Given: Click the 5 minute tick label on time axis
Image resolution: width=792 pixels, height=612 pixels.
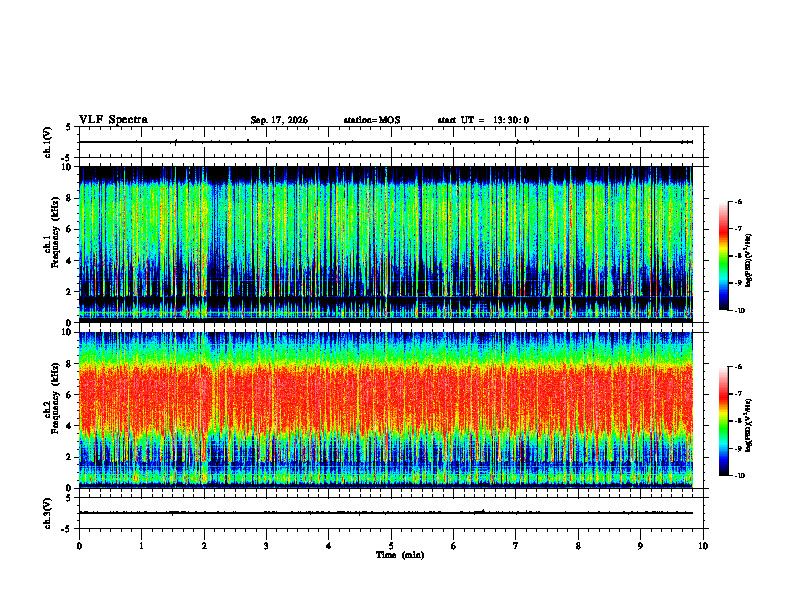Looking at the screenshot, I should click(391, 546).
